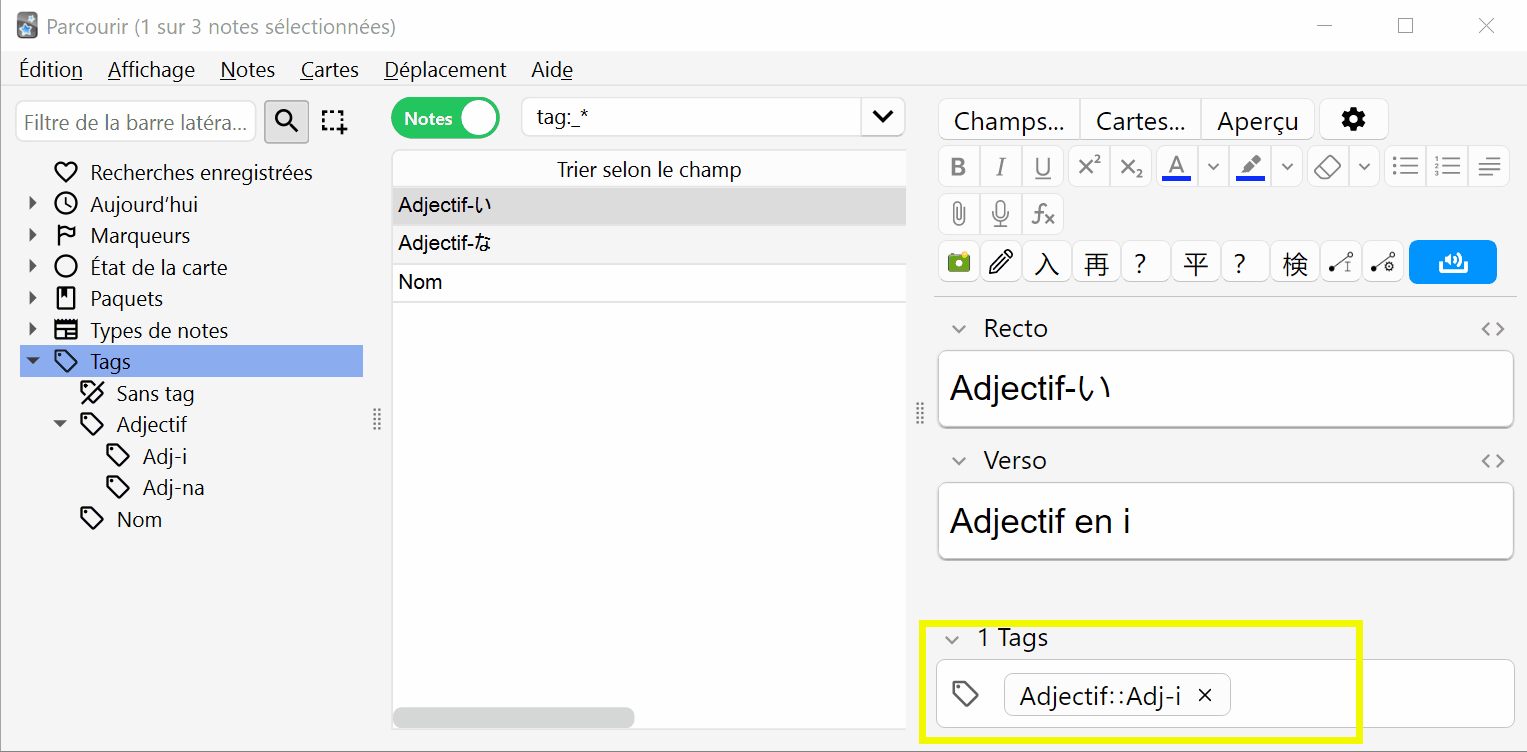This screenshot has width=1527, height=752.
Task: Collapse the 1 Tags section
Action: [x=952, y=638]
